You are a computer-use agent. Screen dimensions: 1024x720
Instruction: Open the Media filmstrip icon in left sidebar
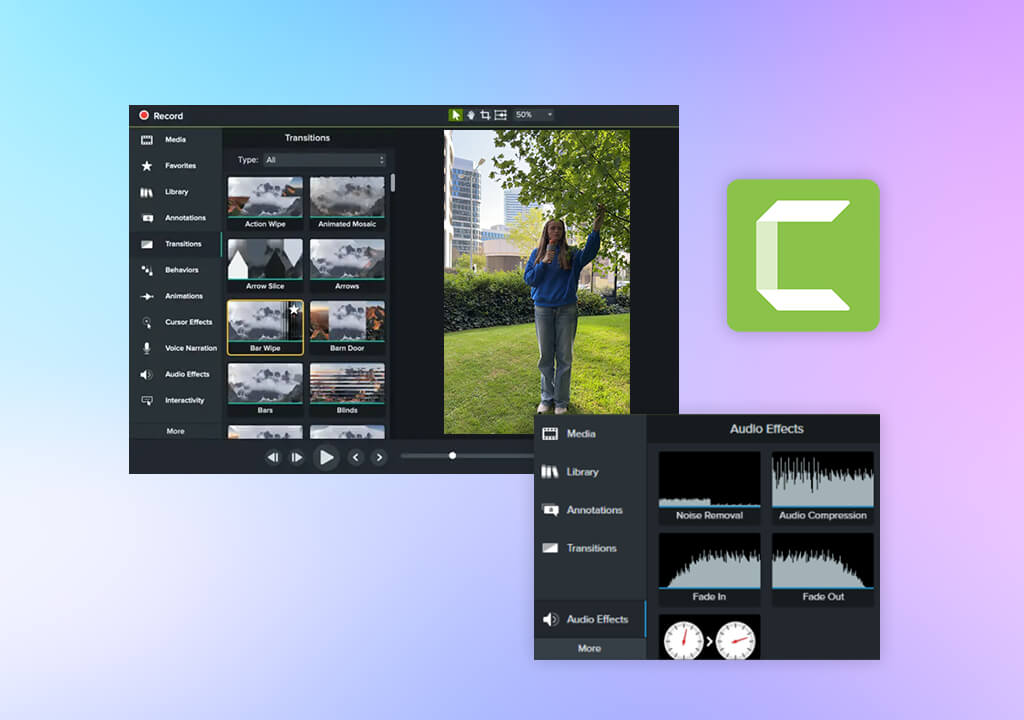click(x=147, y=140)
